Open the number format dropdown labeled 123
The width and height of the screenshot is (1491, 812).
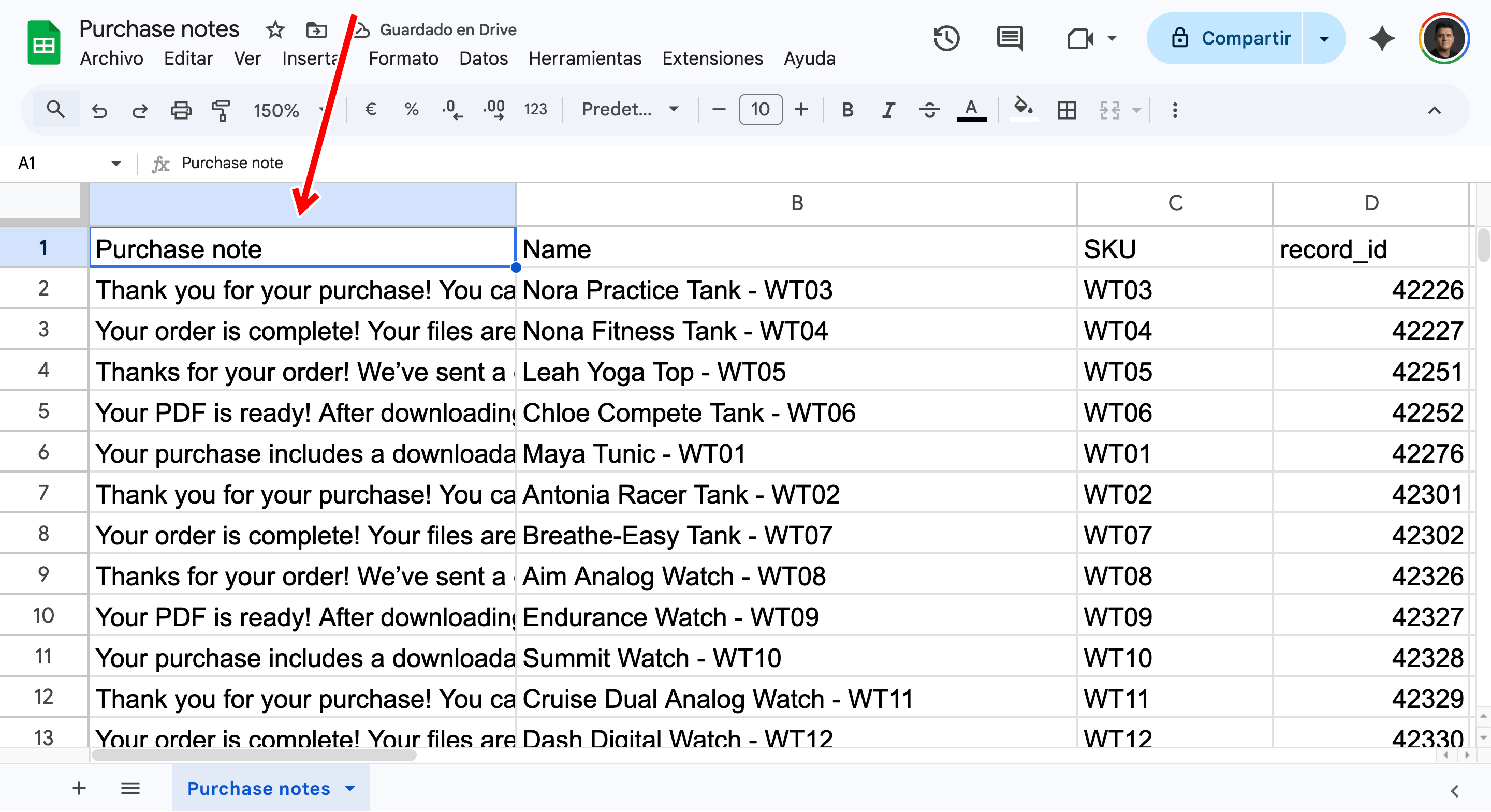tap(535, 109)
